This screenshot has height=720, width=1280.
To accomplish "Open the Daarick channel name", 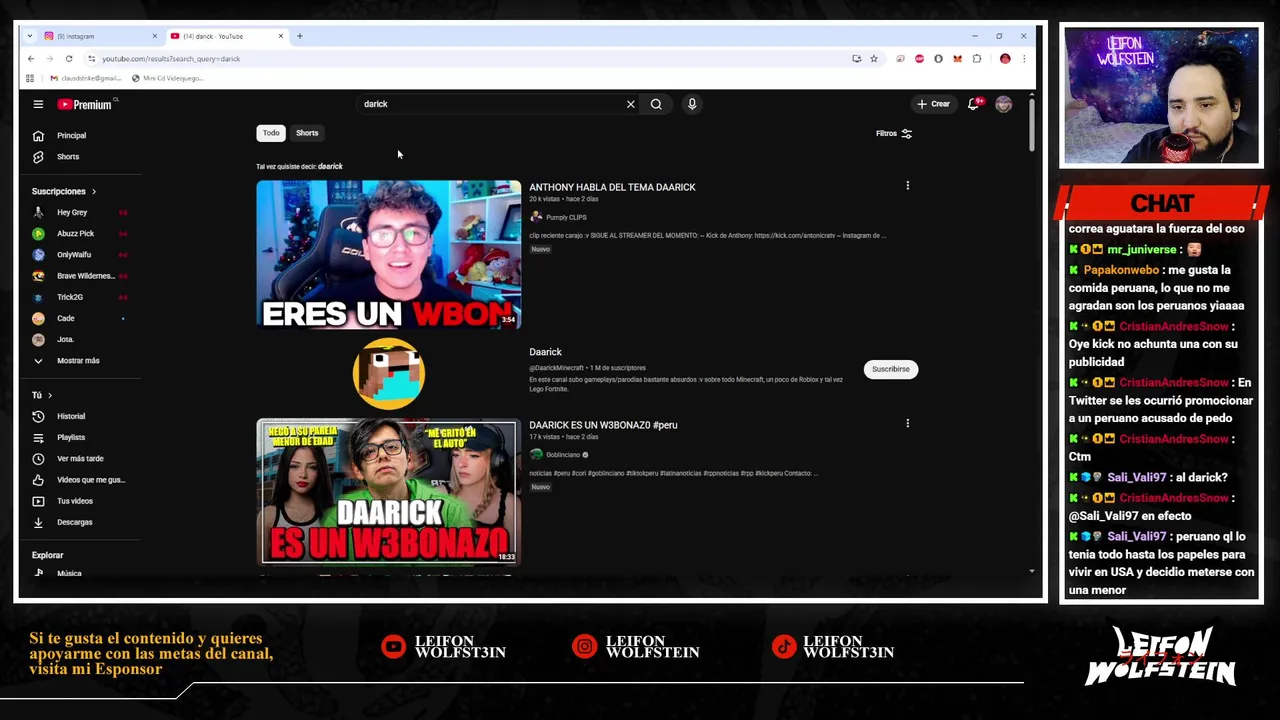I will tap(545, 352).
